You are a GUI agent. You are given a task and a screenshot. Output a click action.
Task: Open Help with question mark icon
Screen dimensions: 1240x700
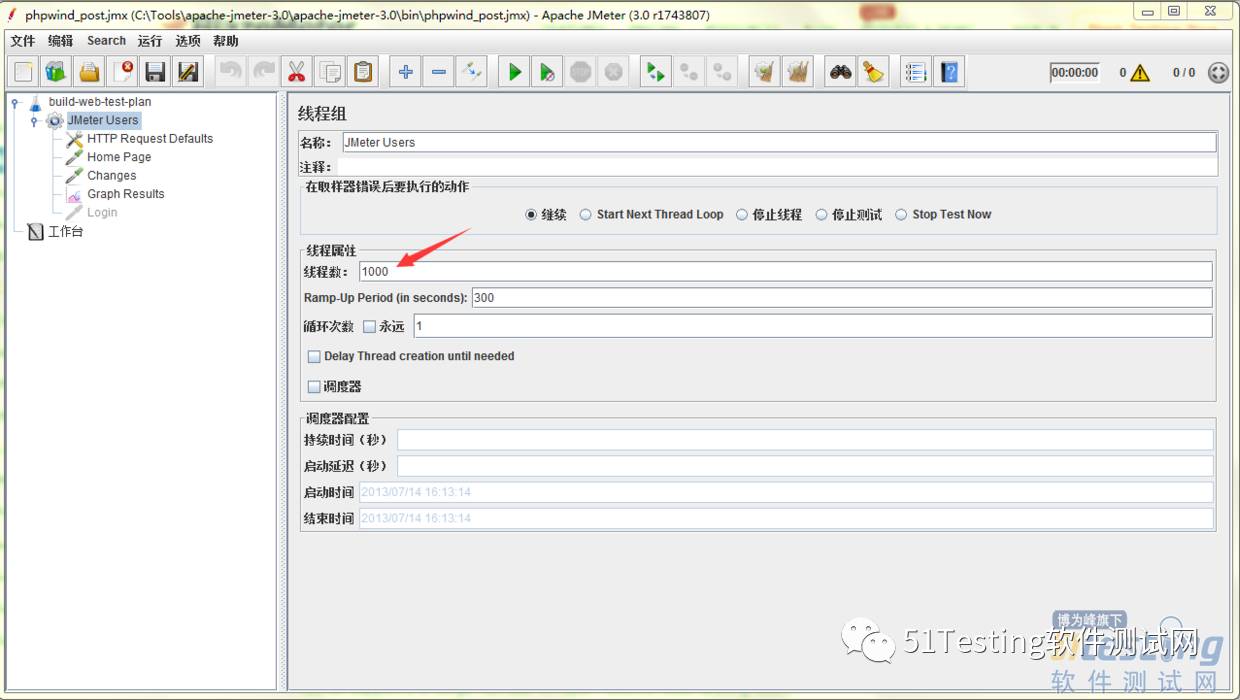point(949,72)
